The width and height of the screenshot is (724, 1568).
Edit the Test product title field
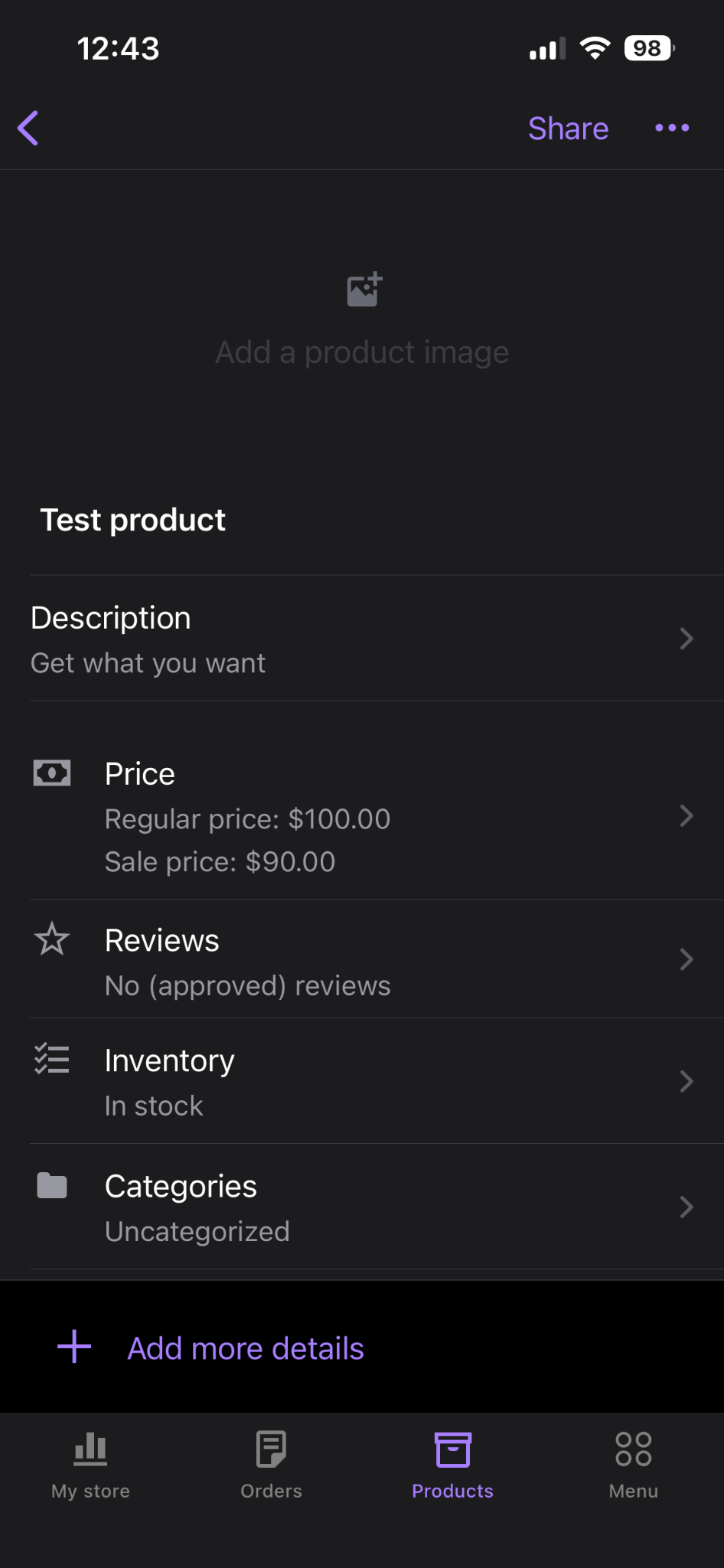[133, 521]
